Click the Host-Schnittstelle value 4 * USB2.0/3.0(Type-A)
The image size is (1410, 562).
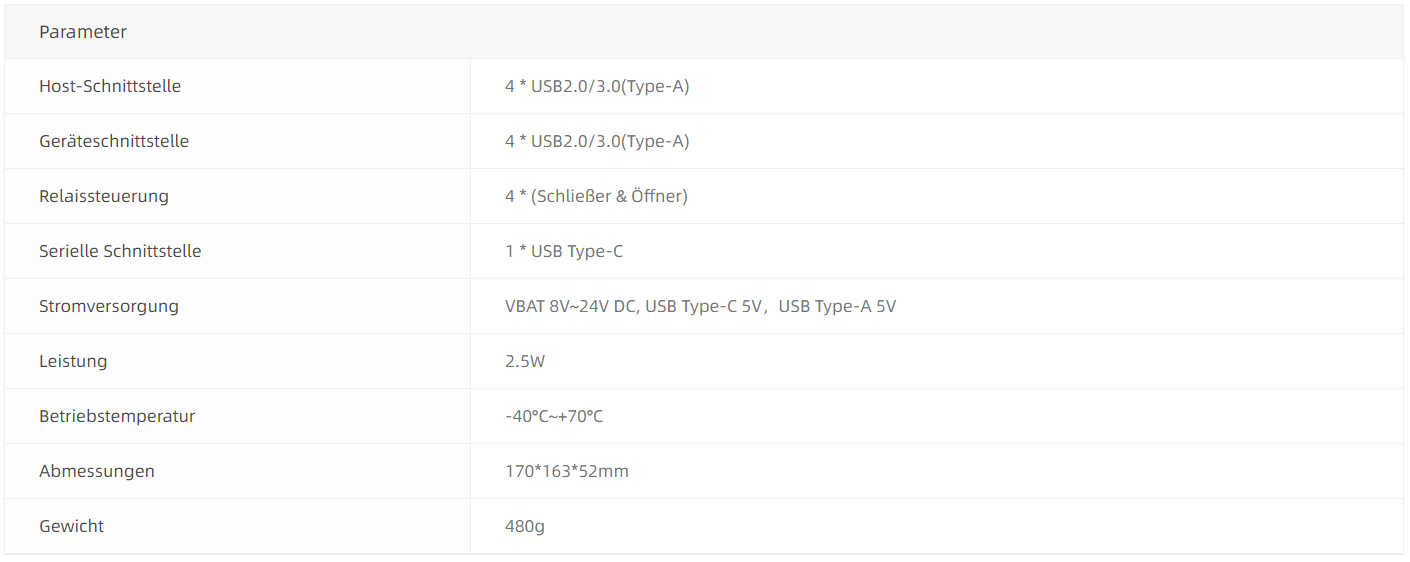tap(597, 86)
